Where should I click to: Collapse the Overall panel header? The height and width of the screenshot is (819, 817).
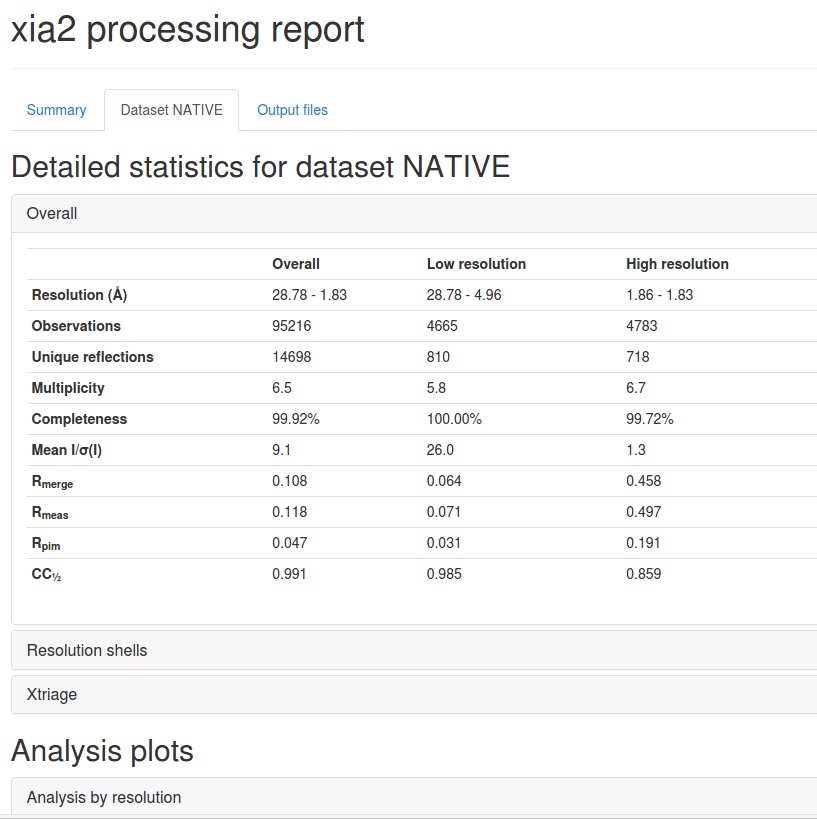pyautogui.click(x=52, y=213)
